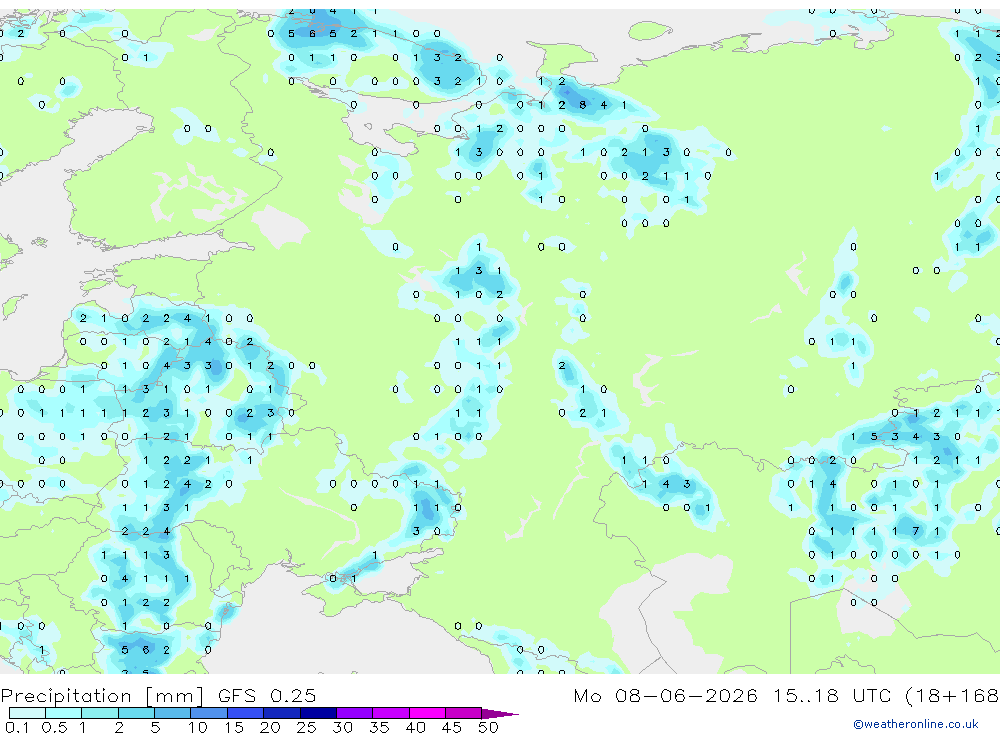Pick the 20–25 mm dark blue legend swatch

pyautogui.click(x=281, y=713)
